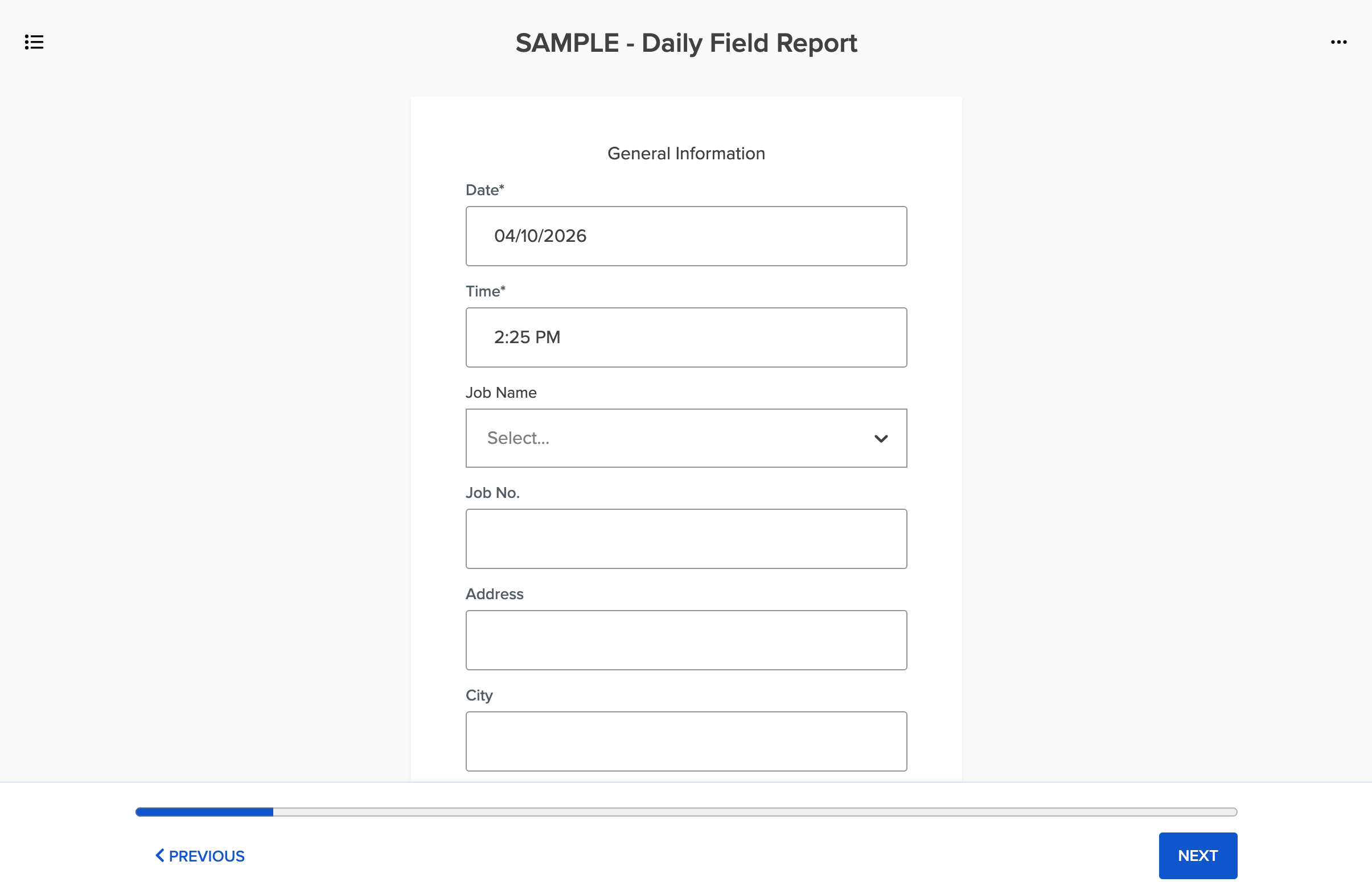Click the General Information heading
The image size is (1372, 882).
point(687,153)
